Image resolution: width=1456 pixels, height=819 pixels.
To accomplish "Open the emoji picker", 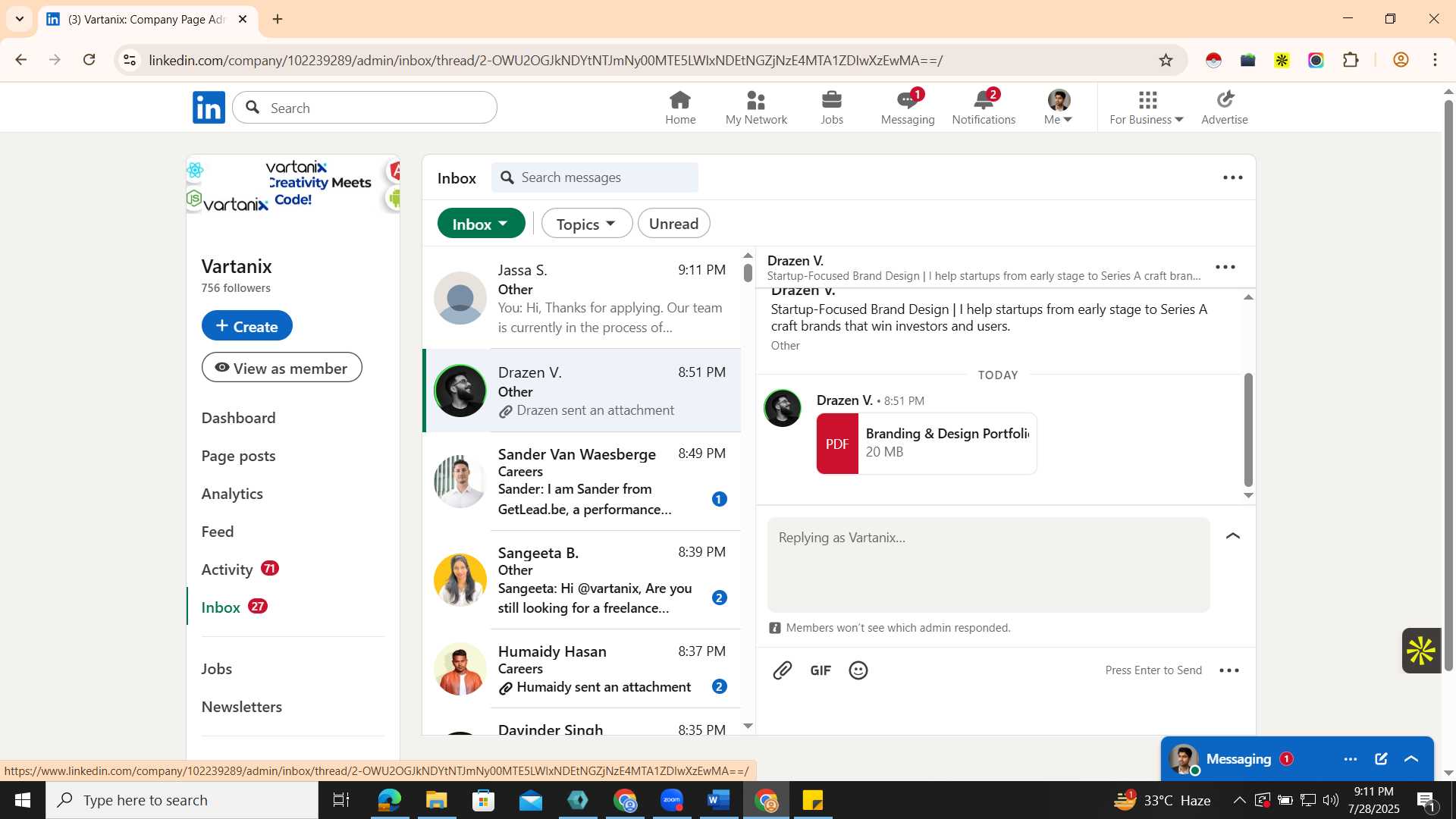I will tap(858, 670).
